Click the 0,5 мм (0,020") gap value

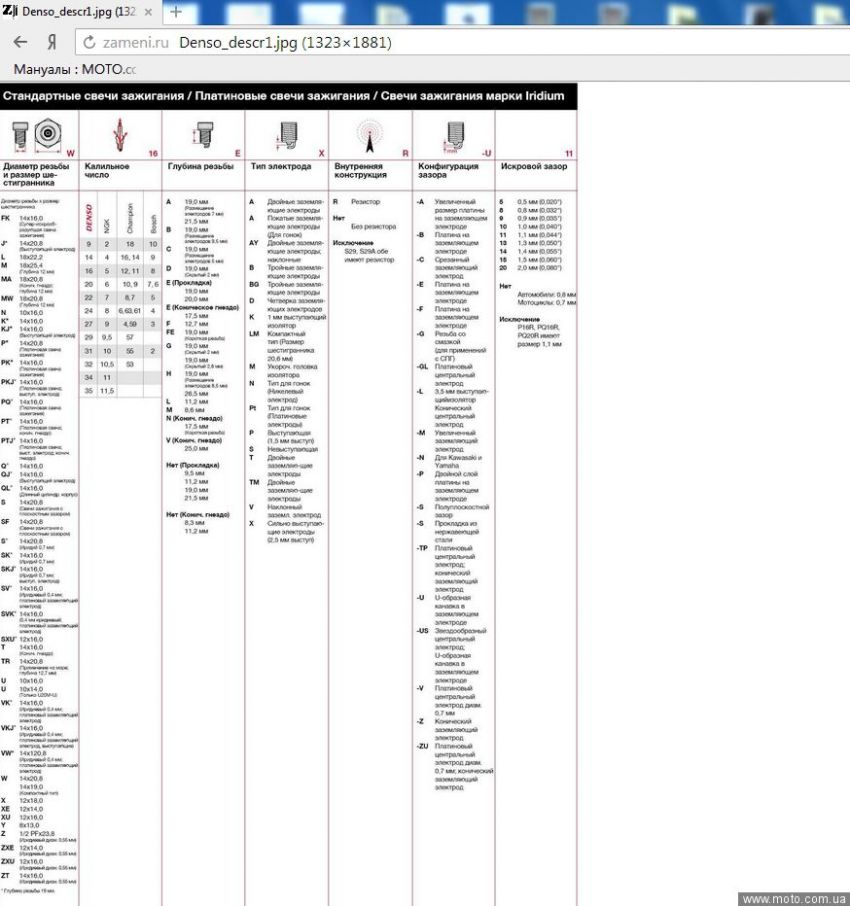click(x=539, y=202)
